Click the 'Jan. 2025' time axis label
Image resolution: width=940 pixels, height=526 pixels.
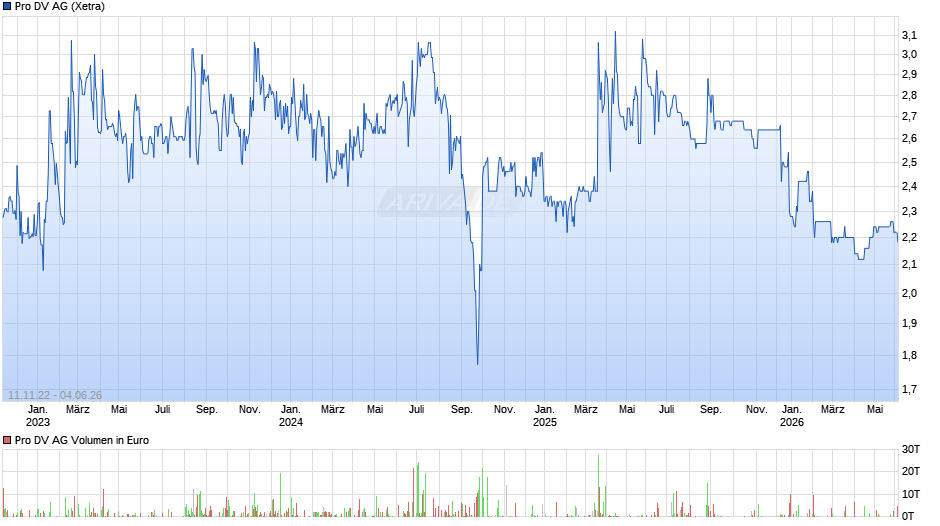click(x=544, y=416)
